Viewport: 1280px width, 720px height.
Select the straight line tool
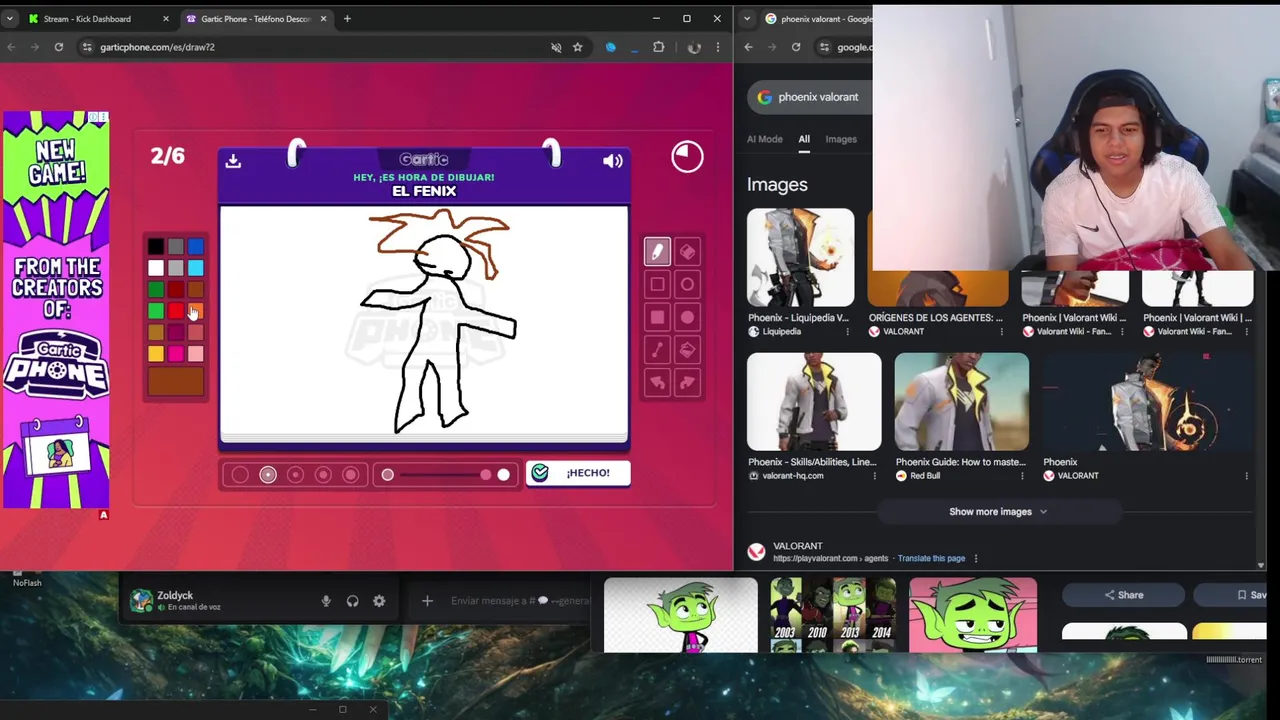(x=657, y=350)
